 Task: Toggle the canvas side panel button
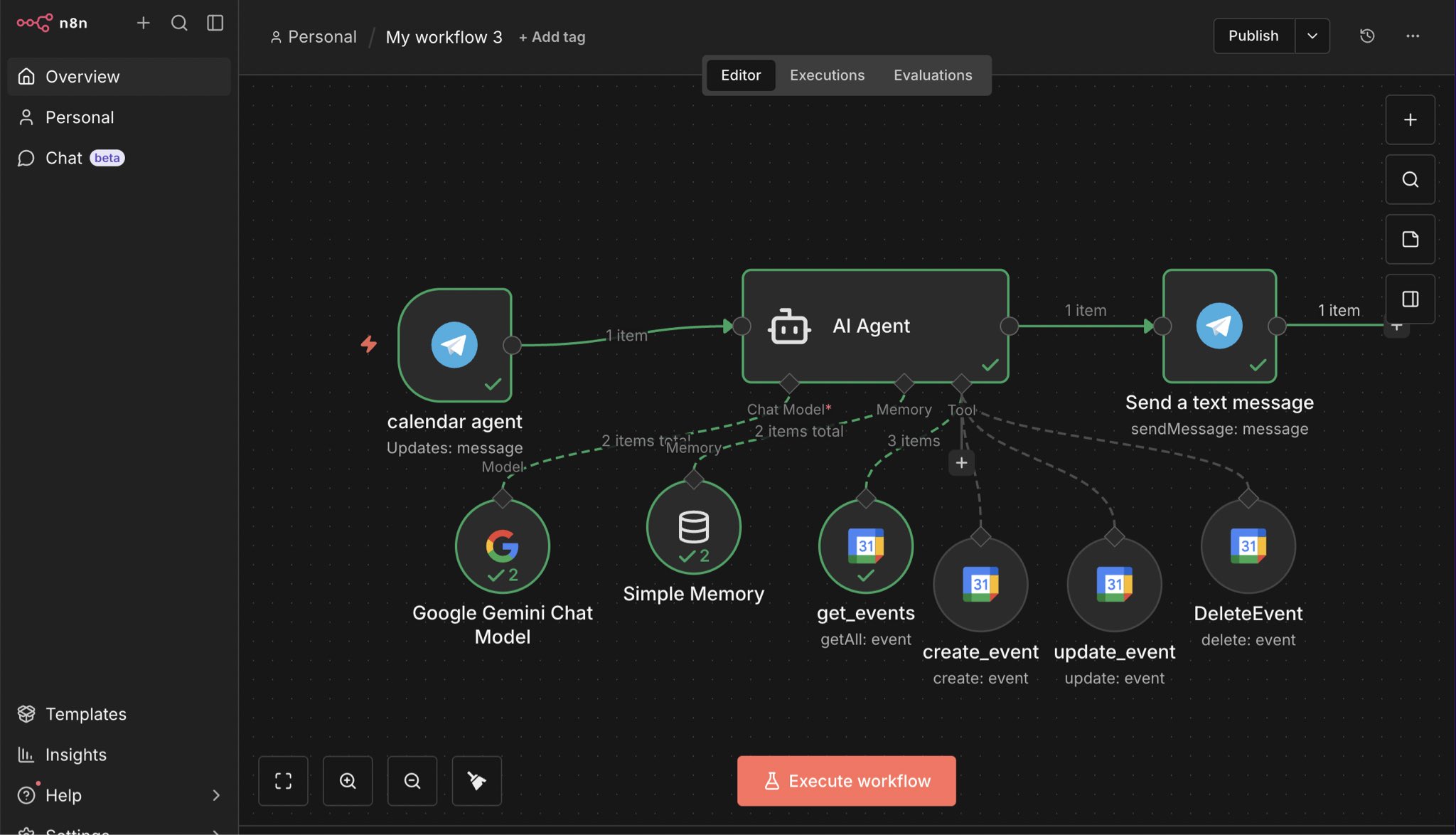tap(1410, 299)
